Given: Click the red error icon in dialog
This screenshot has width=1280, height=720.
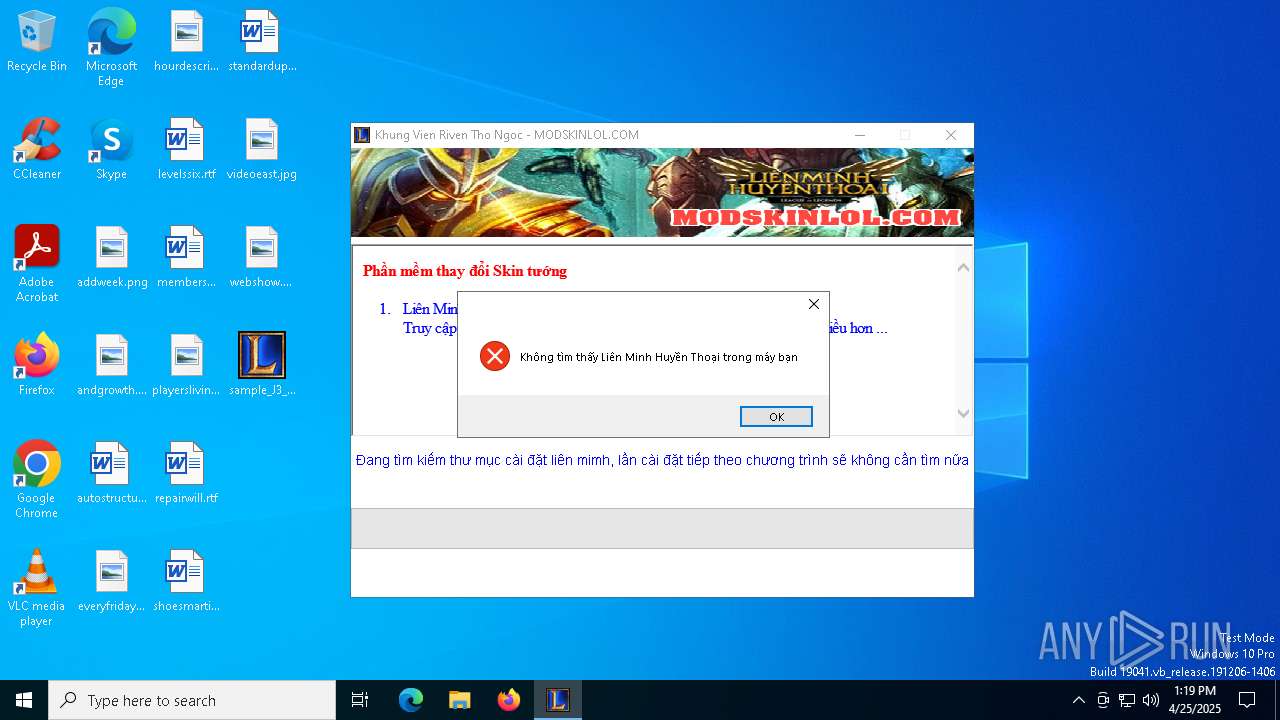Looking at the screenshot, I should pos(494,356).
